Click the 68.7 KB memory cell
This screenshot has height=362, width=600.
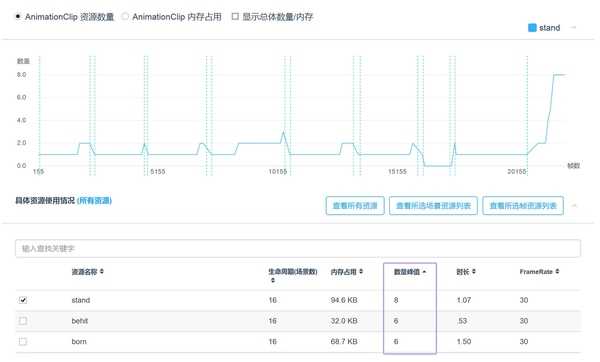[x=344, y=341]
